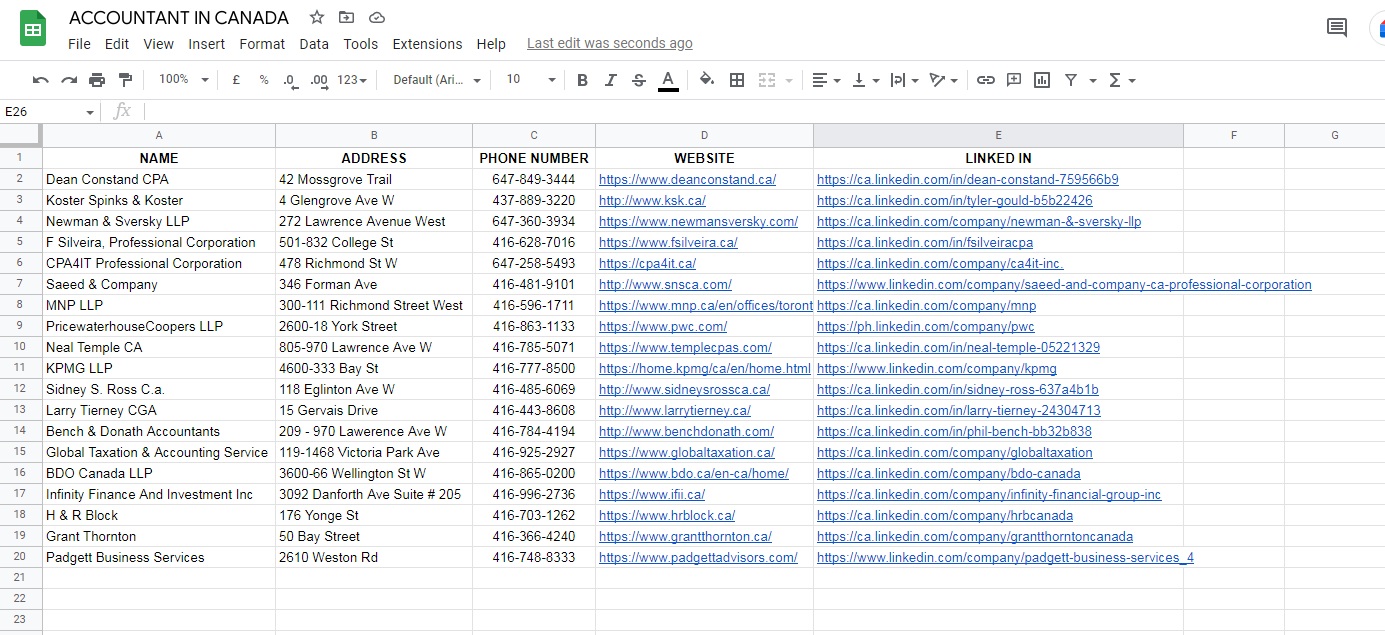Expand the filter views arrow
1385x635 pixels.
tap(1093, 80)
